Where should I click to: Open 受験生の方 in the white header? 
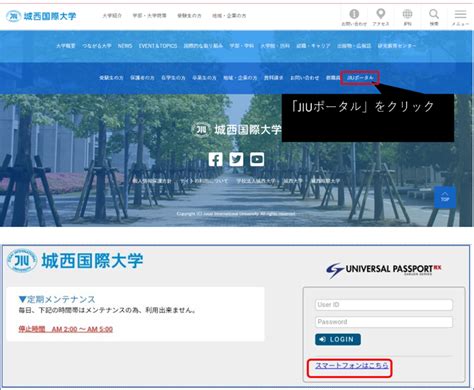tap(189, 16)
